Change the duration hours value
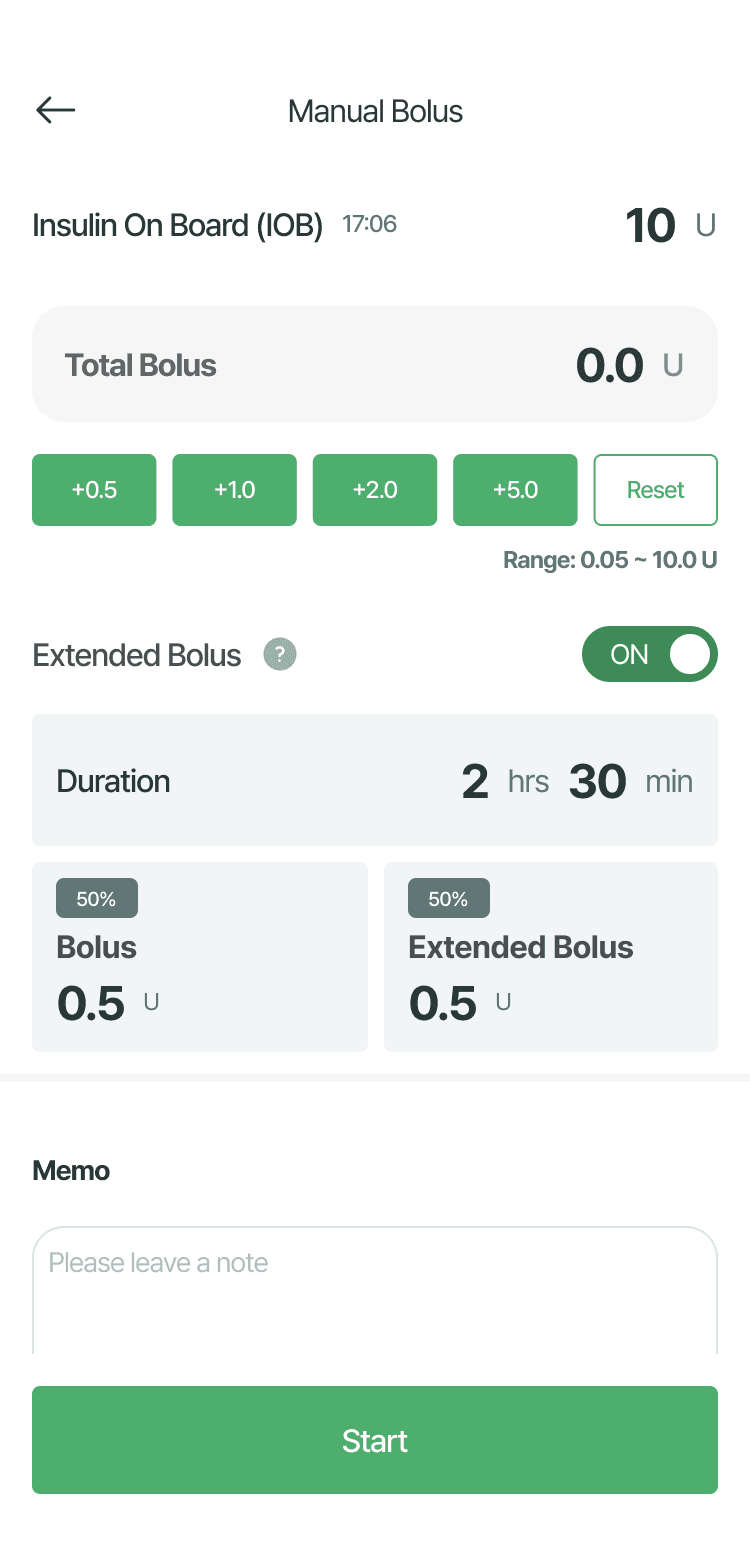 [x=476, y=781]
